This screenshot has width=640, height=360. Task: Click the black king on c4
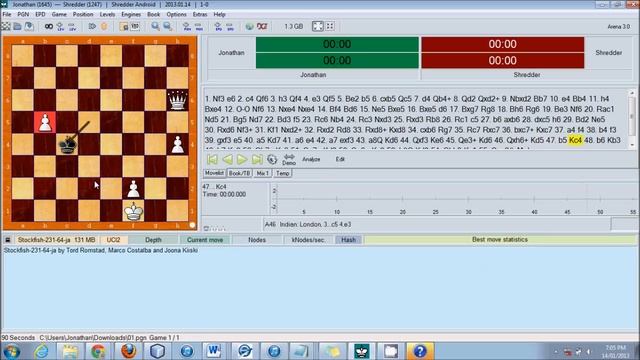(67, 144)
